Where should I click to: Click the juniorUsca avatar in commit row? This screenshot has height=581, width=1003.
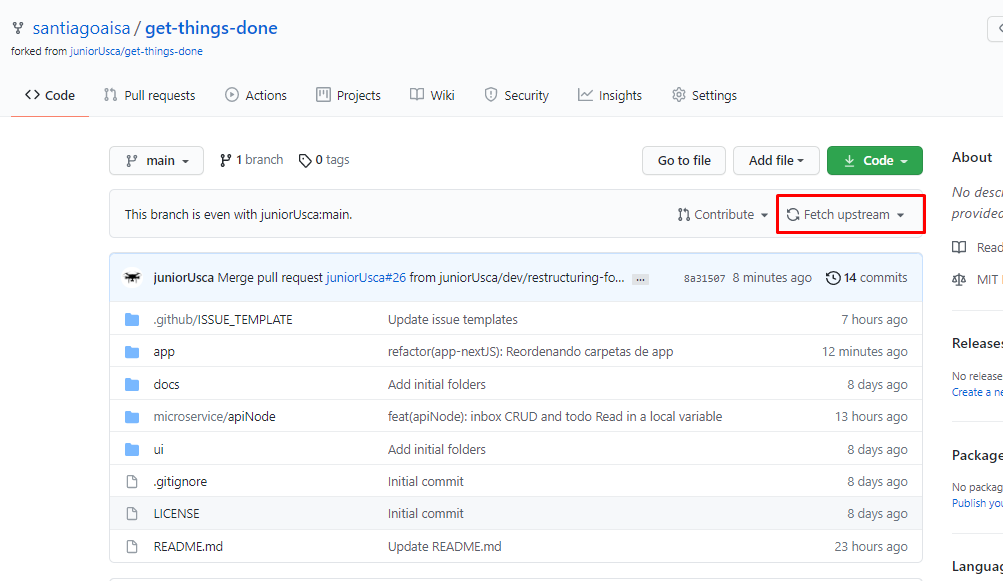[132, 278]
